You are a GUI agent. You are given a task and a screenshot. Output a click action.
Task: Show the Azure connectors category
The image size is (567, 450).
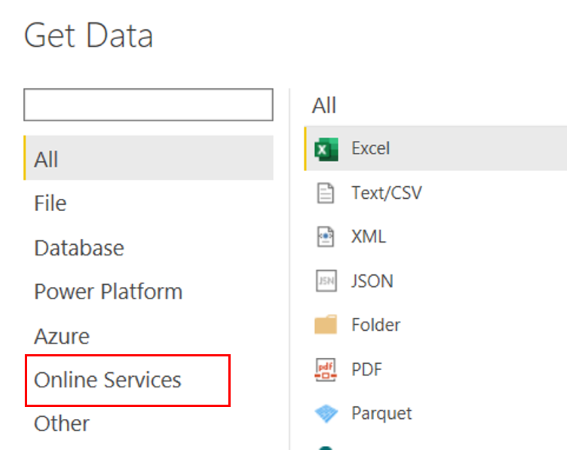[x=62, y=336]
